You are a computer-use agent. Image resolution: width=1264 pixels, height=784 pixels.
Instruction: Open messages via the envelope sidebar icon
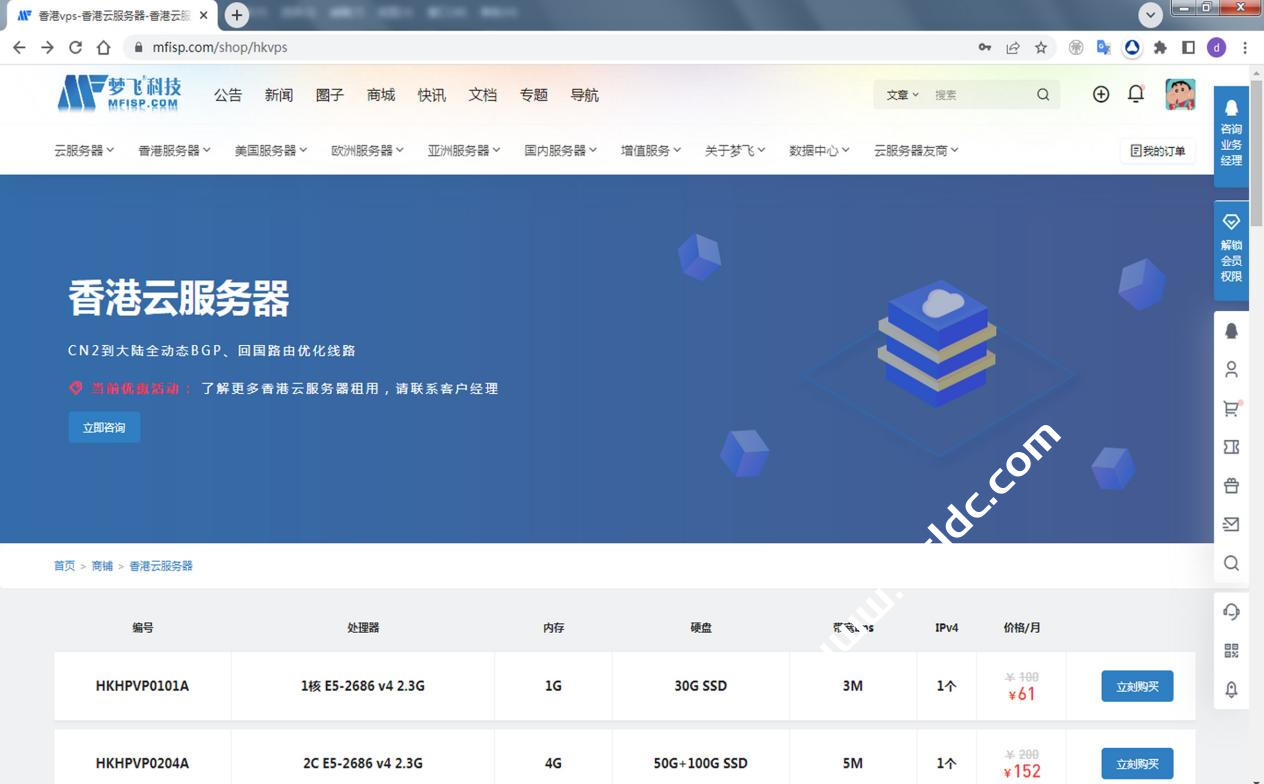[x=1231, y=524]
